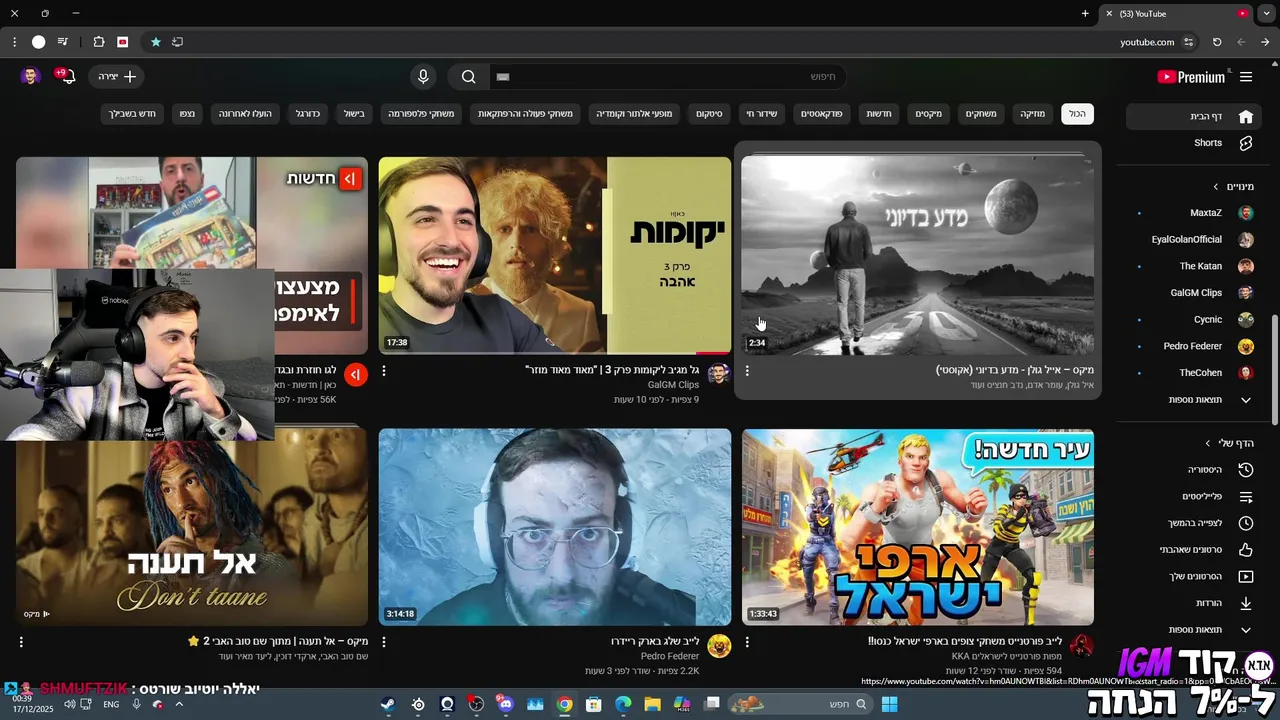Open Cycnic channel subscription

click(x=1196, y=320)
